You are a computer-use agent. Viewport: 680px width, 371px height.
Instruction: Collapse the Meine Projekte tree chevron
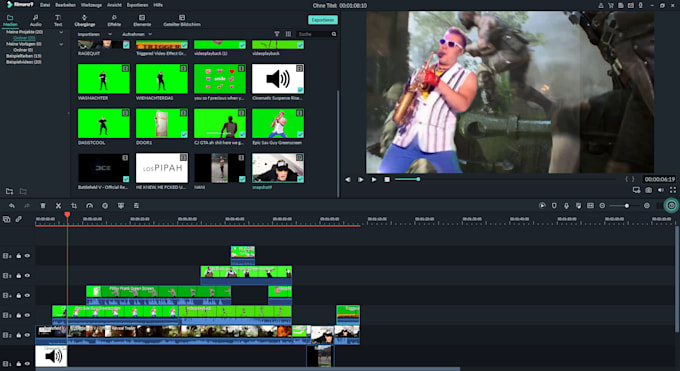(61, 32)
